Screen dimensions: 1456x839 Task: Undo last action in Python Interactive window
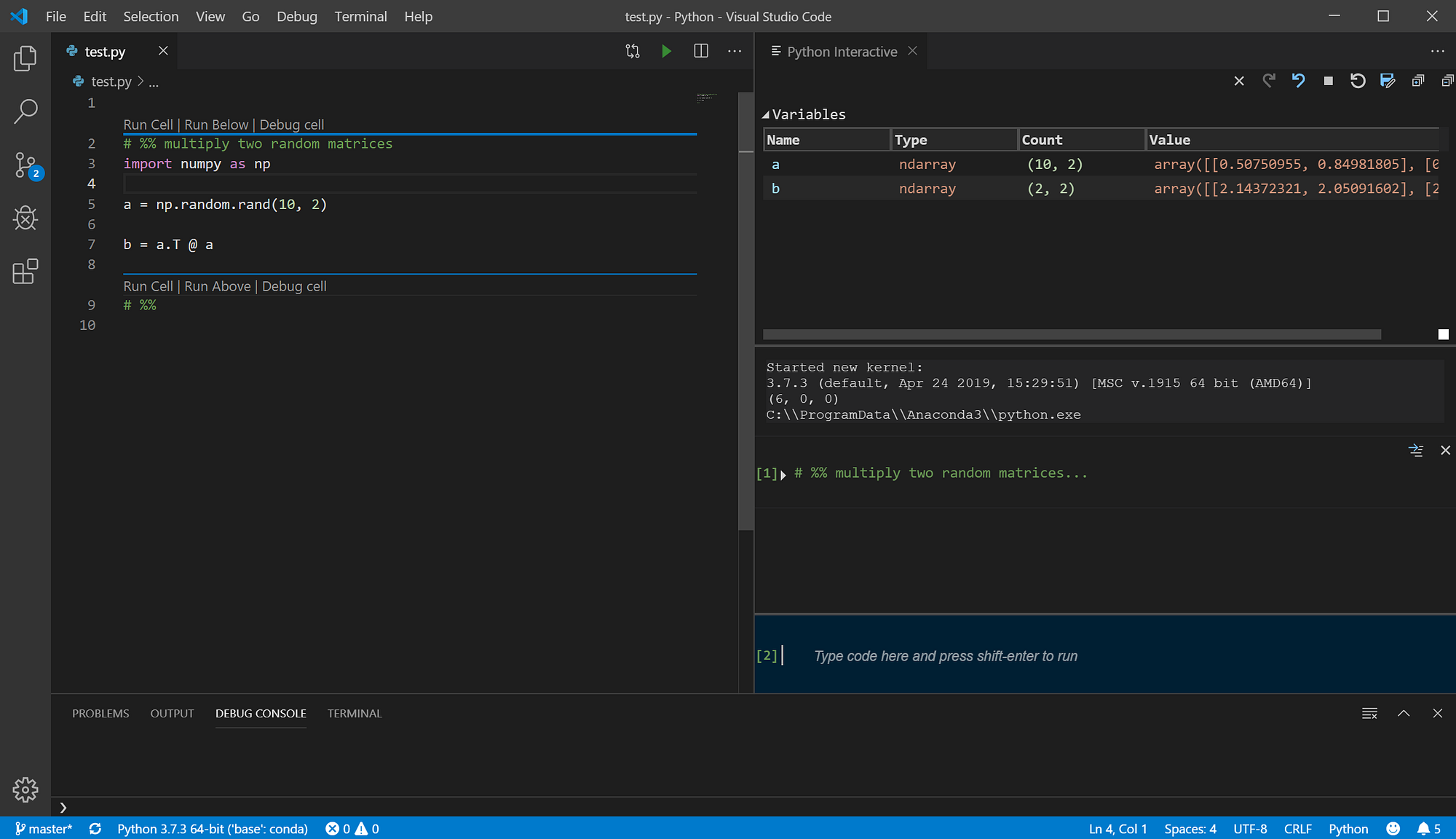click(x=1298, y=81)
